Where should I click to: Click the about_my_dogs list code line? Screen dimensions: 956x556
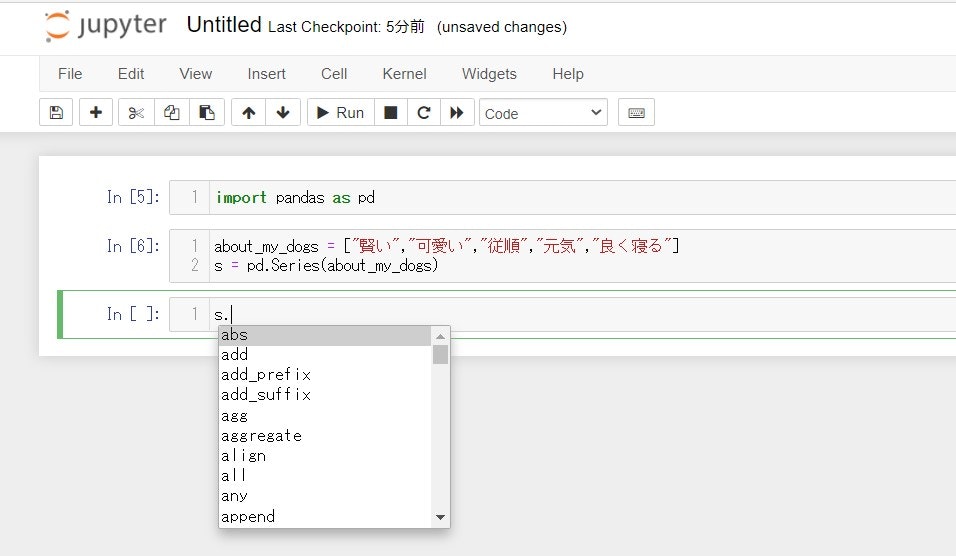coord(447,246)
